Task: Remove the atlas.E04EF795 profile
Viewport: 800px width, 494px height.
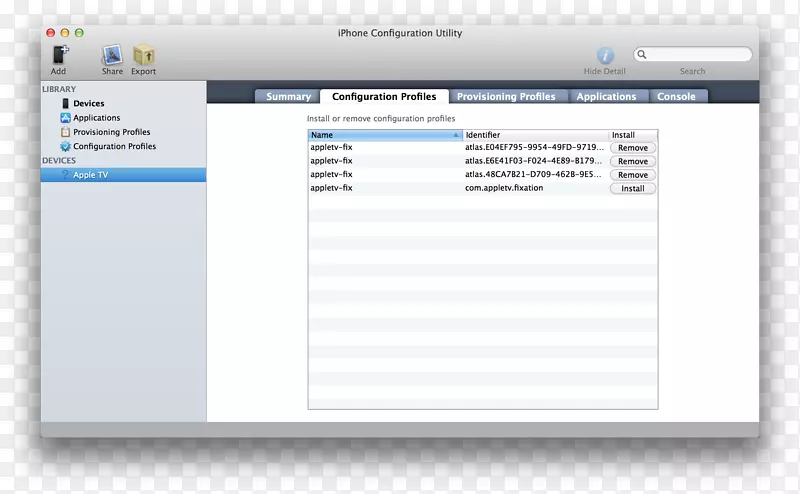Action: (632, 148)
